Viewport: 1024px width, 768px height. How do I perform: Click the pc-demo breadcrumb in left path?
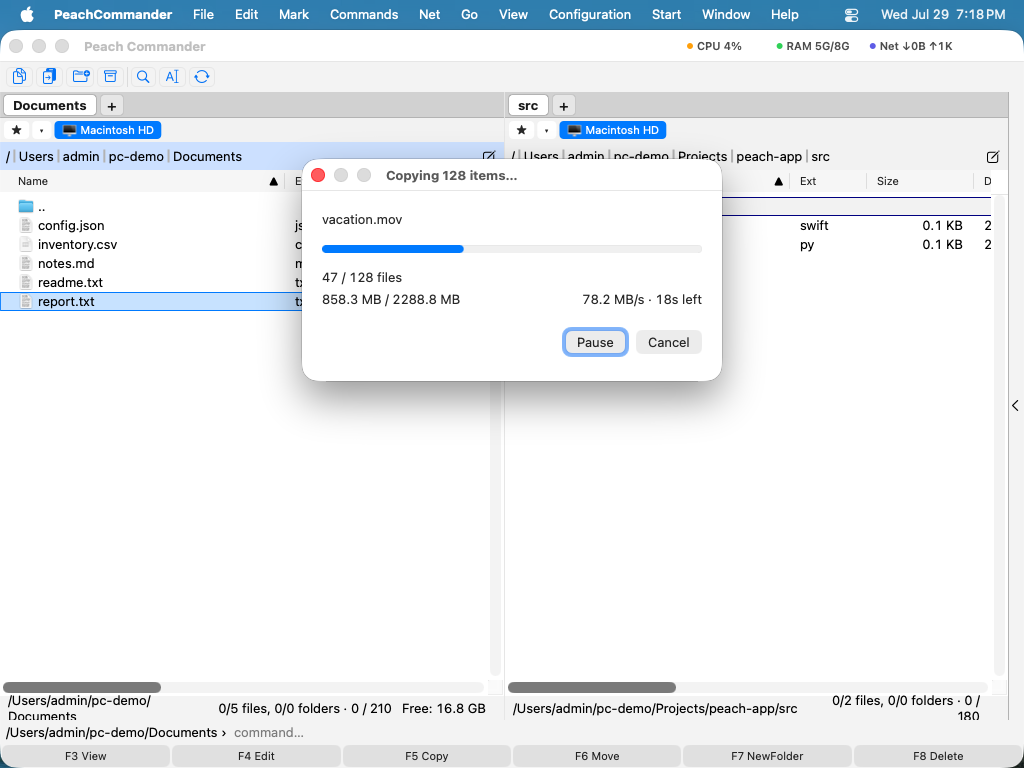coord(136,157)
